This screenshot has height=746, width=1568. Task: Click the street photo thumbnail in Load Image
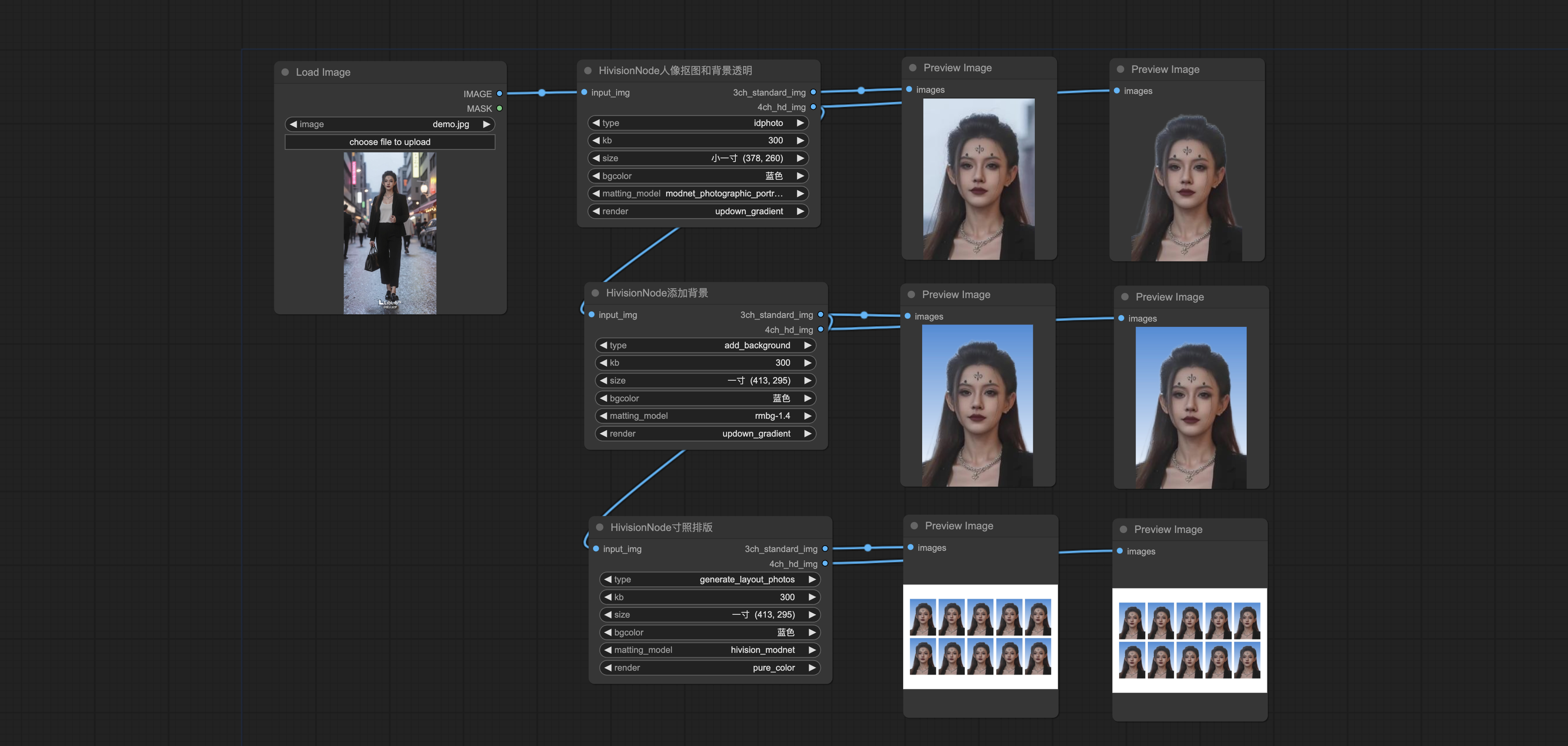389,233
